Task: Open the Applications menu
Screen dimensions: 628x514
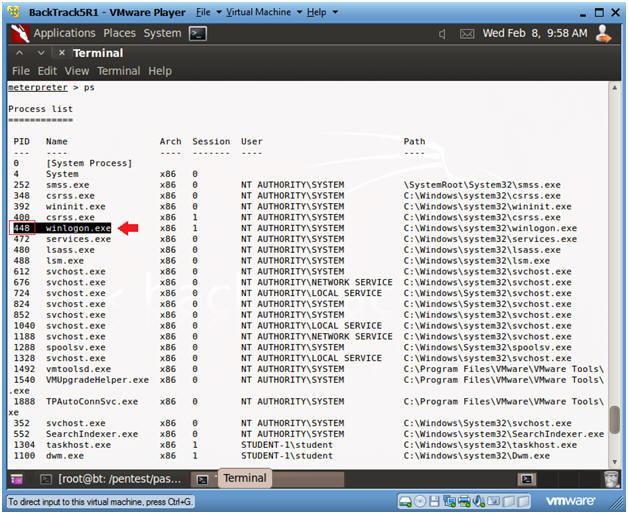Action: 64,33
